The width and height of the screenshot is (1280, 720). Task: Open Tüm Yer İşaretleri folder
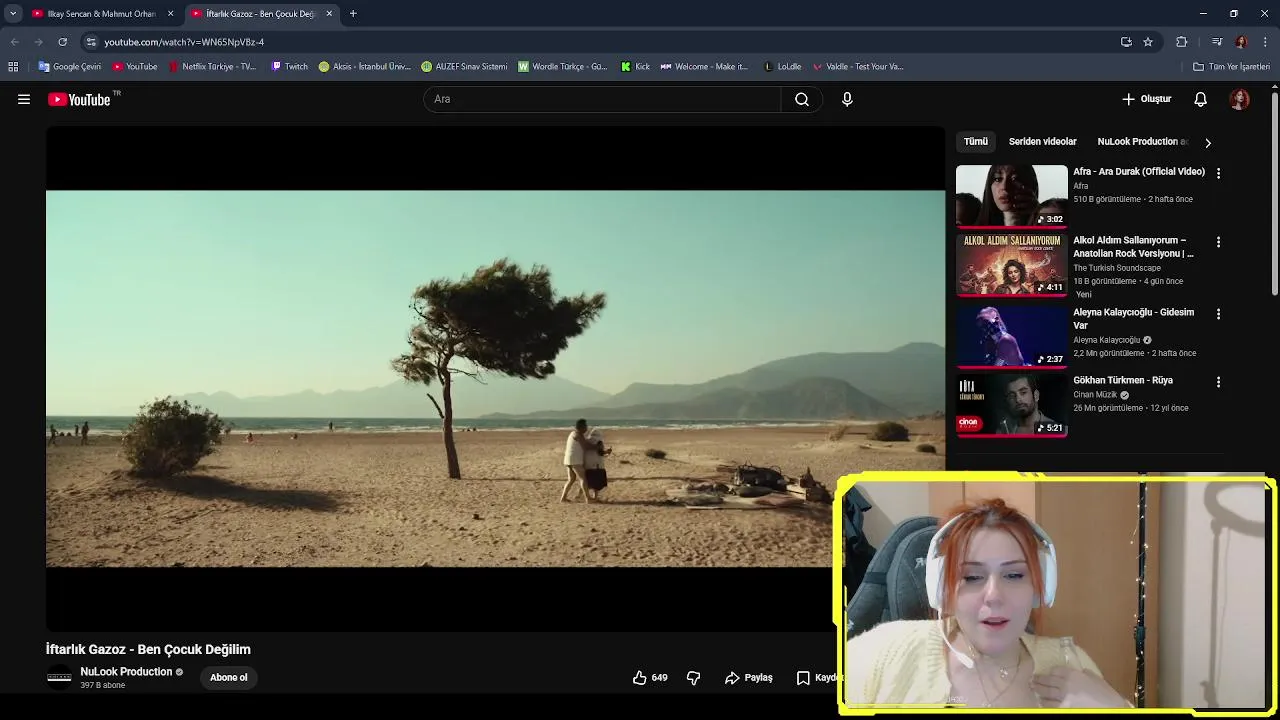click(x=1231, y=67)
